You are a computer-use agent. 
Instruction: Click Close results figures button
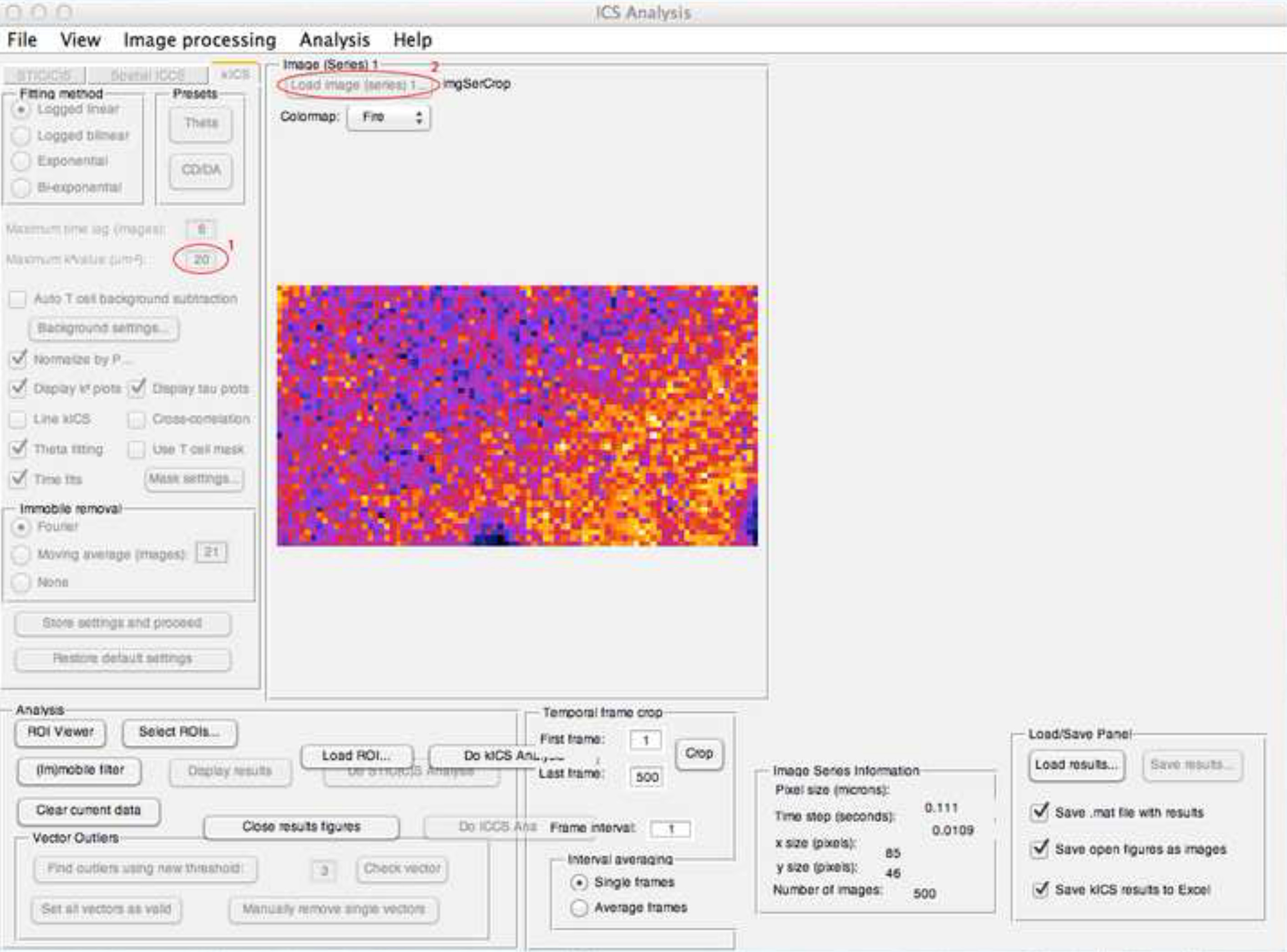tap(301, 827)
